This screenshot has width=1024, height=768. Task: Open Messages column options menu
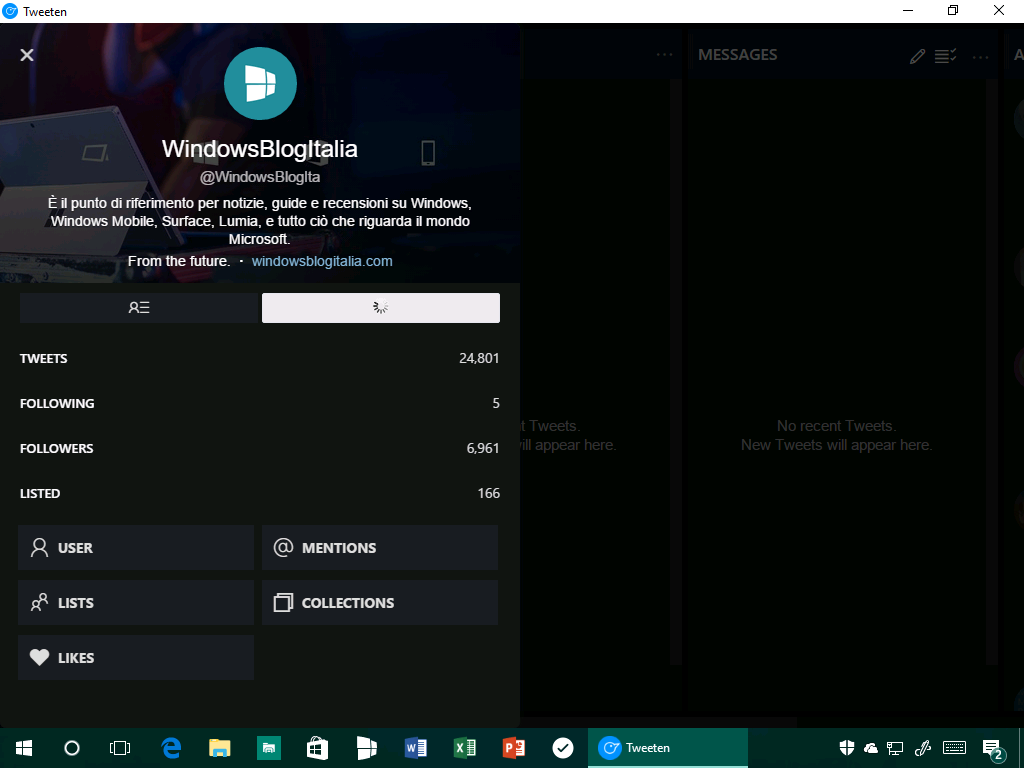click(980, 57)
